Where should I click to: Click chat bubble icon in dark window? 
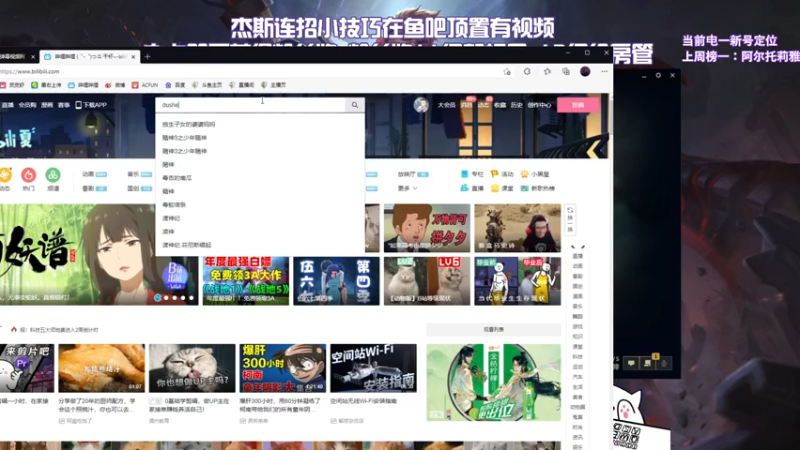click(x=631, y=363)
